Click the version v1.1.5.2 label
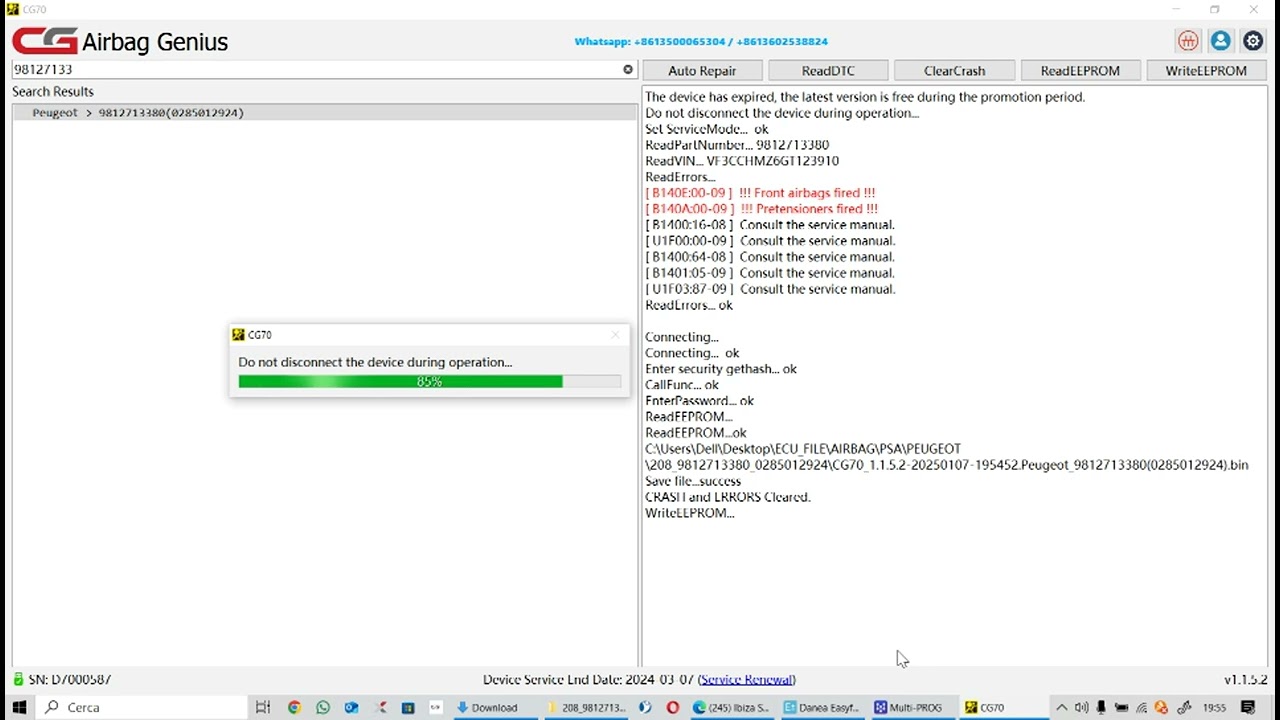Image resolution: width=1280 pixels, height=720 pixels. click(1245, 680)
